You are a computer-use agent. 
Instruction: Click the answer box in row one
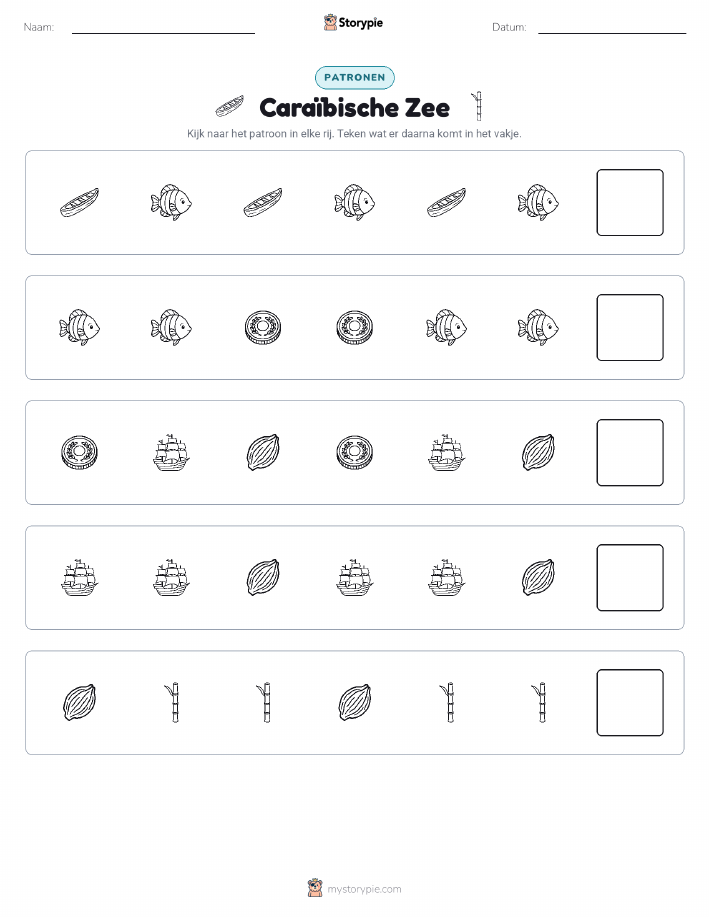tap(630, 202)
